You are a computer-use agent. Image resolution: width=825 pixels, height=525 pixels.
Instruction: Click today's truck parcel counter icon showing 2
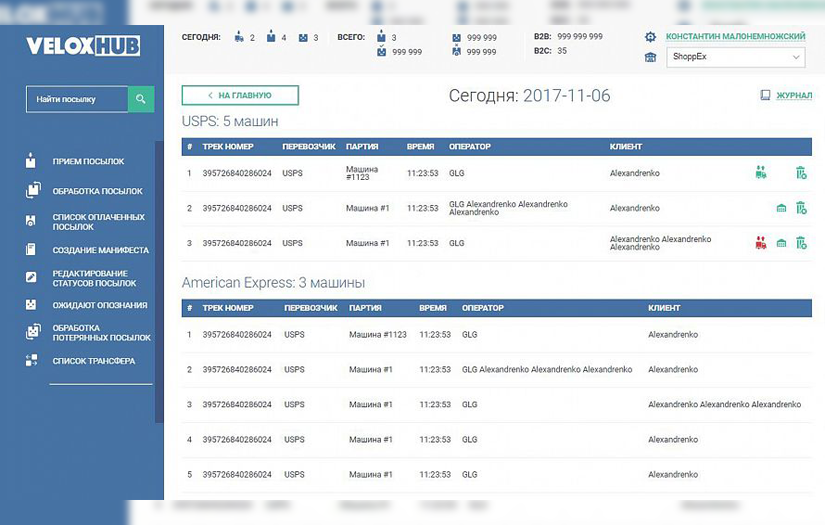pos(239,37)
